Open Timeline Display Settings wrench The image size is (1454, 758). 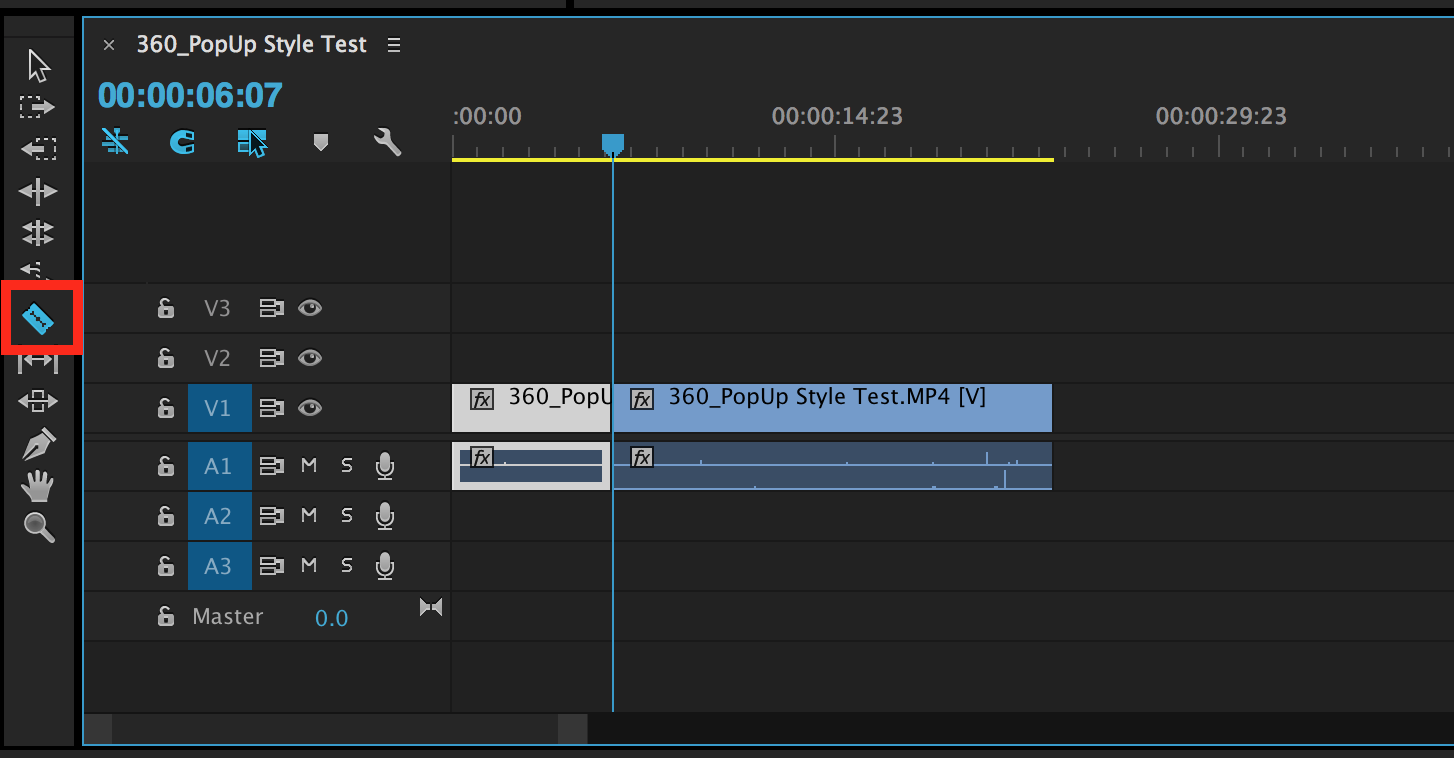point(387,142)
